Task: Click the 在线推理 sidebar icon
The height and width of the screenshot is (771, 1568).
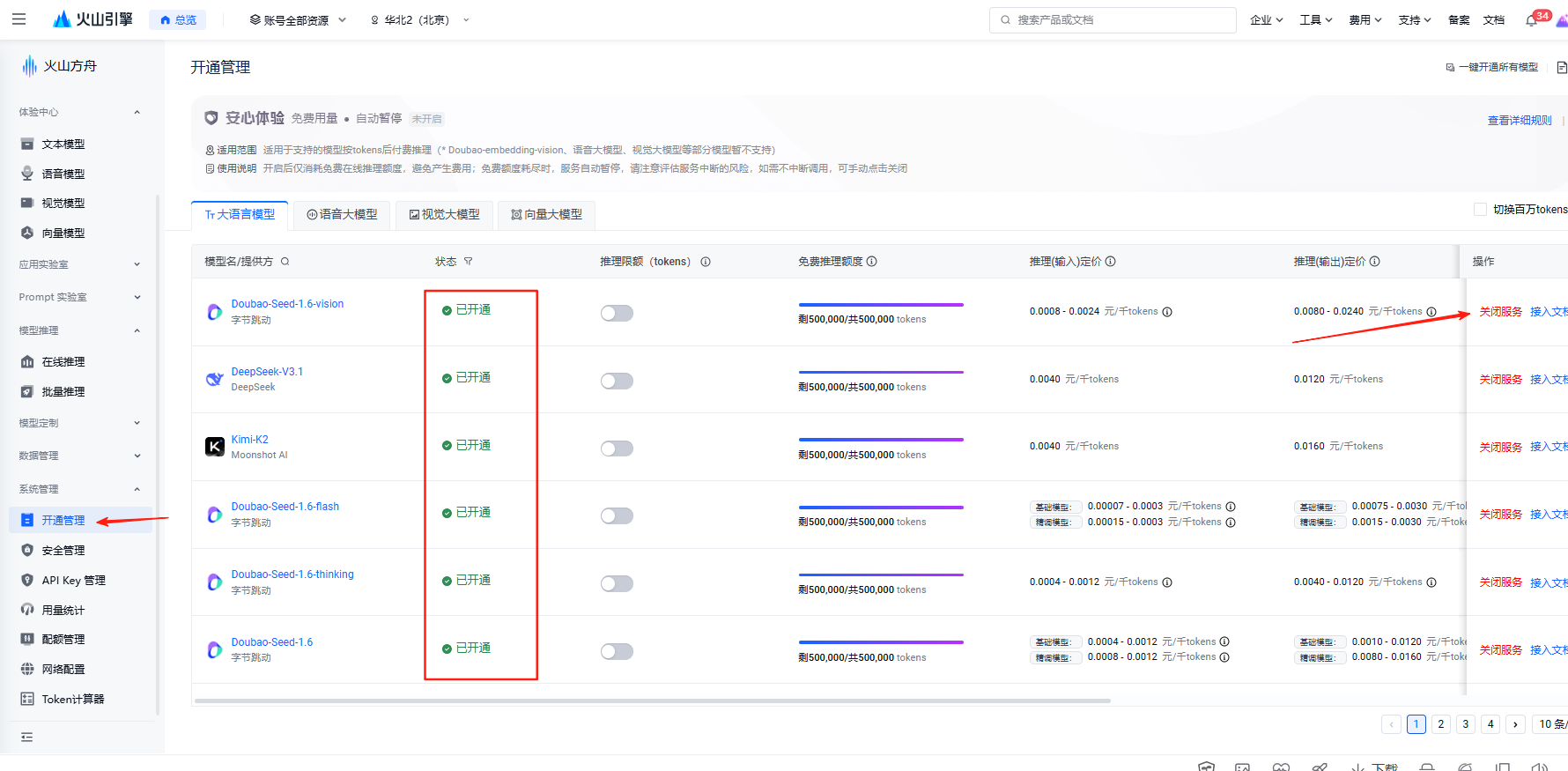Action: [27, 361]
